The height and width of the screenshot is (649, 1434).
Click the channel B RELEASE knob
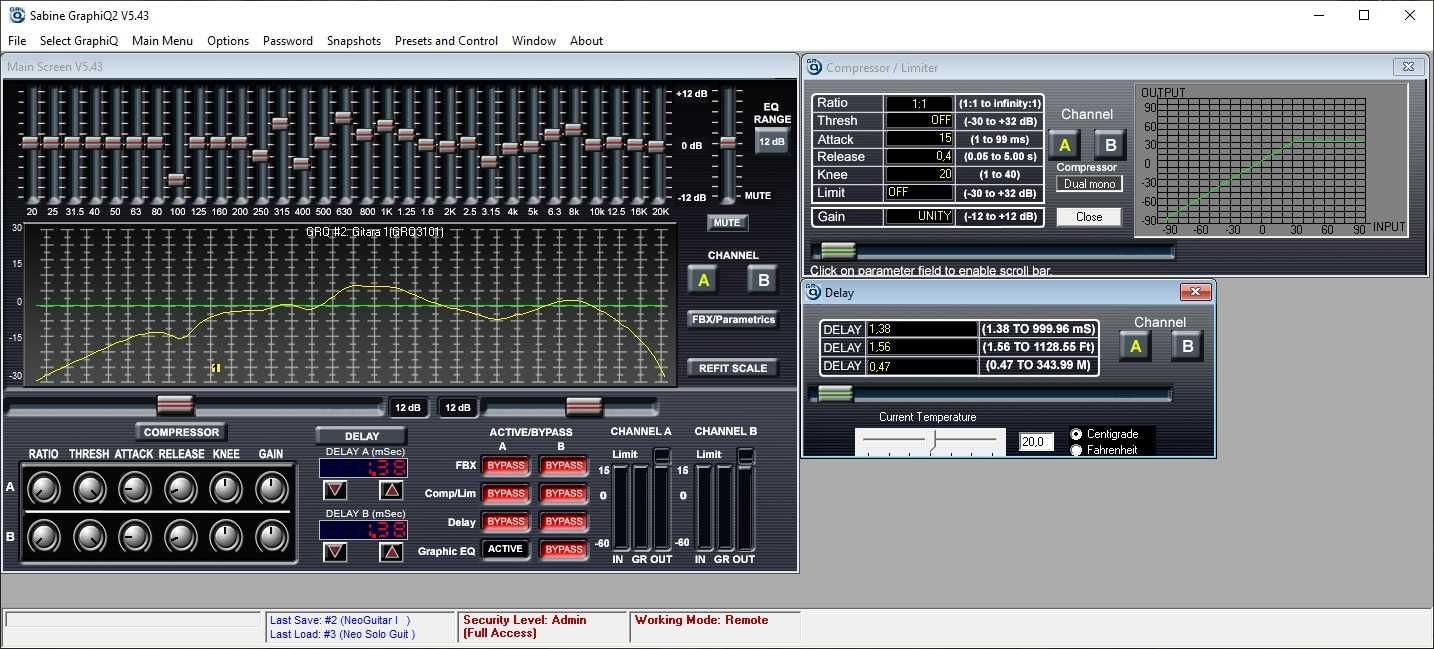[181, 537]
